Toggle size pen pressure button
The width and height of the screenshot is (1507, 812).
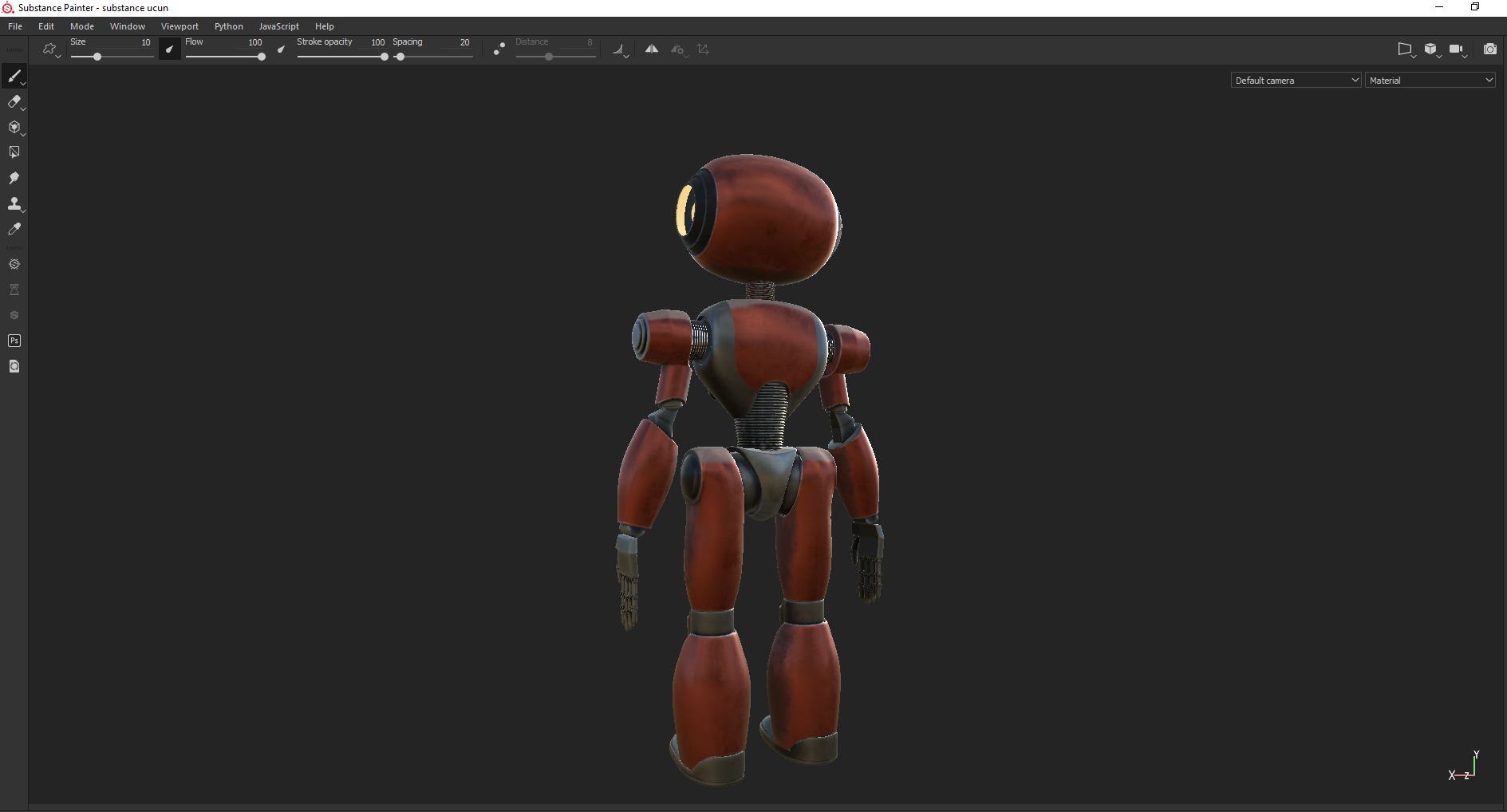tap(169, 49)
